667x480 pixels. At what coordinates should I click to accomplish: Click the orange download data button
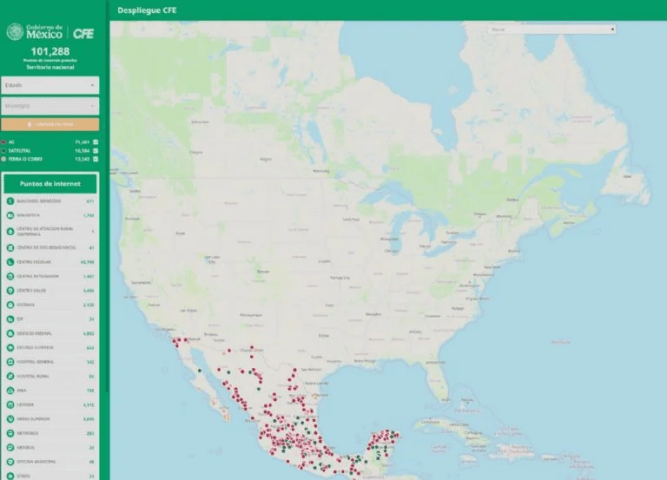[50, 125]
